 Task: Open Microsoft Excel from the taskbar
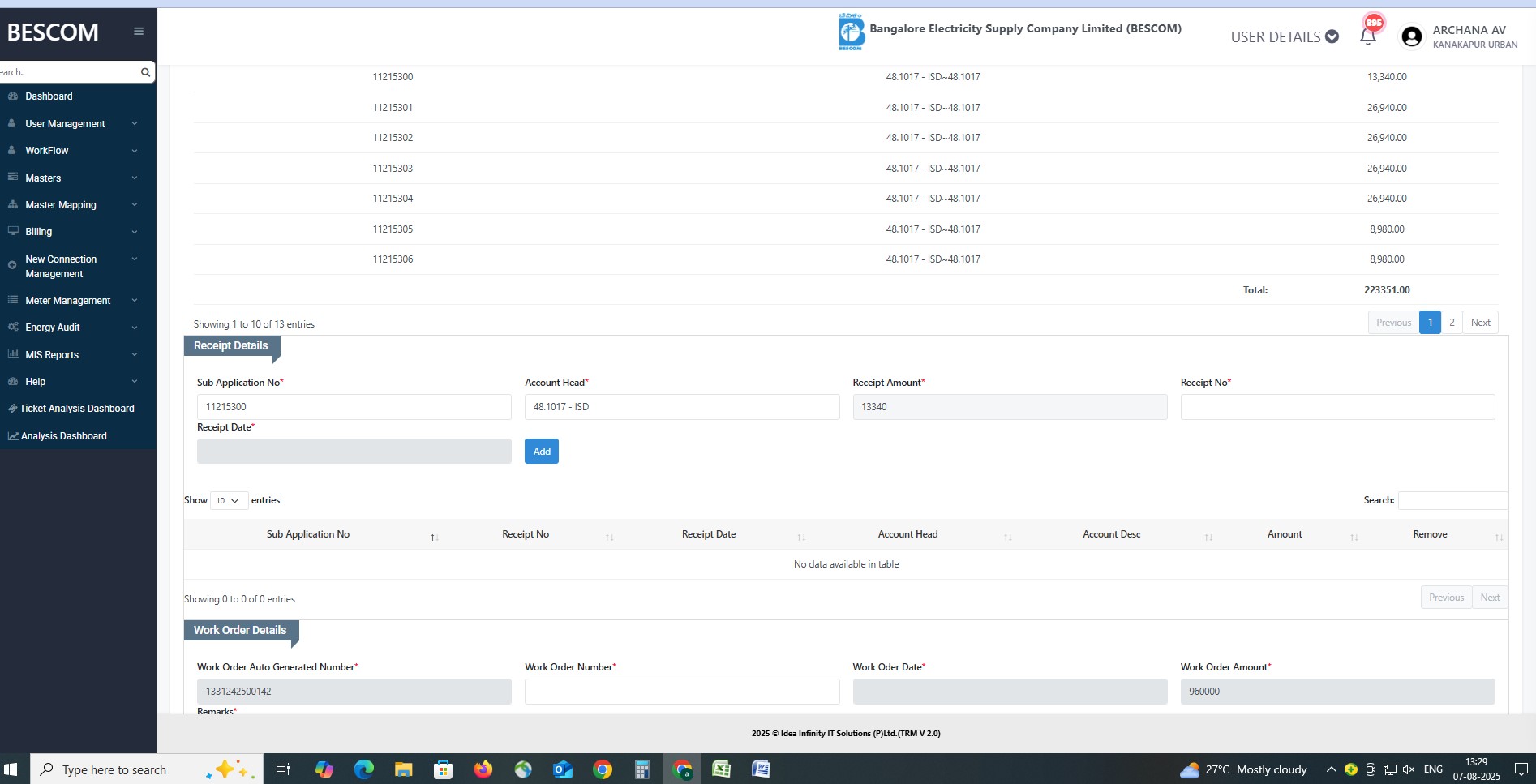tap(721, 769)
